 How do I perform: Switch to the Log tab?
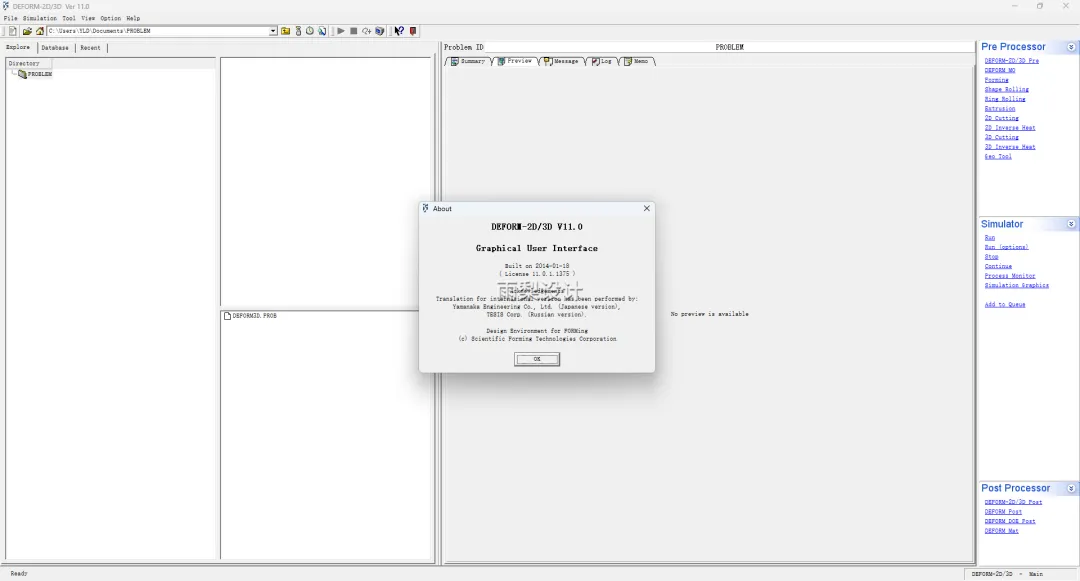pos(601,61)
